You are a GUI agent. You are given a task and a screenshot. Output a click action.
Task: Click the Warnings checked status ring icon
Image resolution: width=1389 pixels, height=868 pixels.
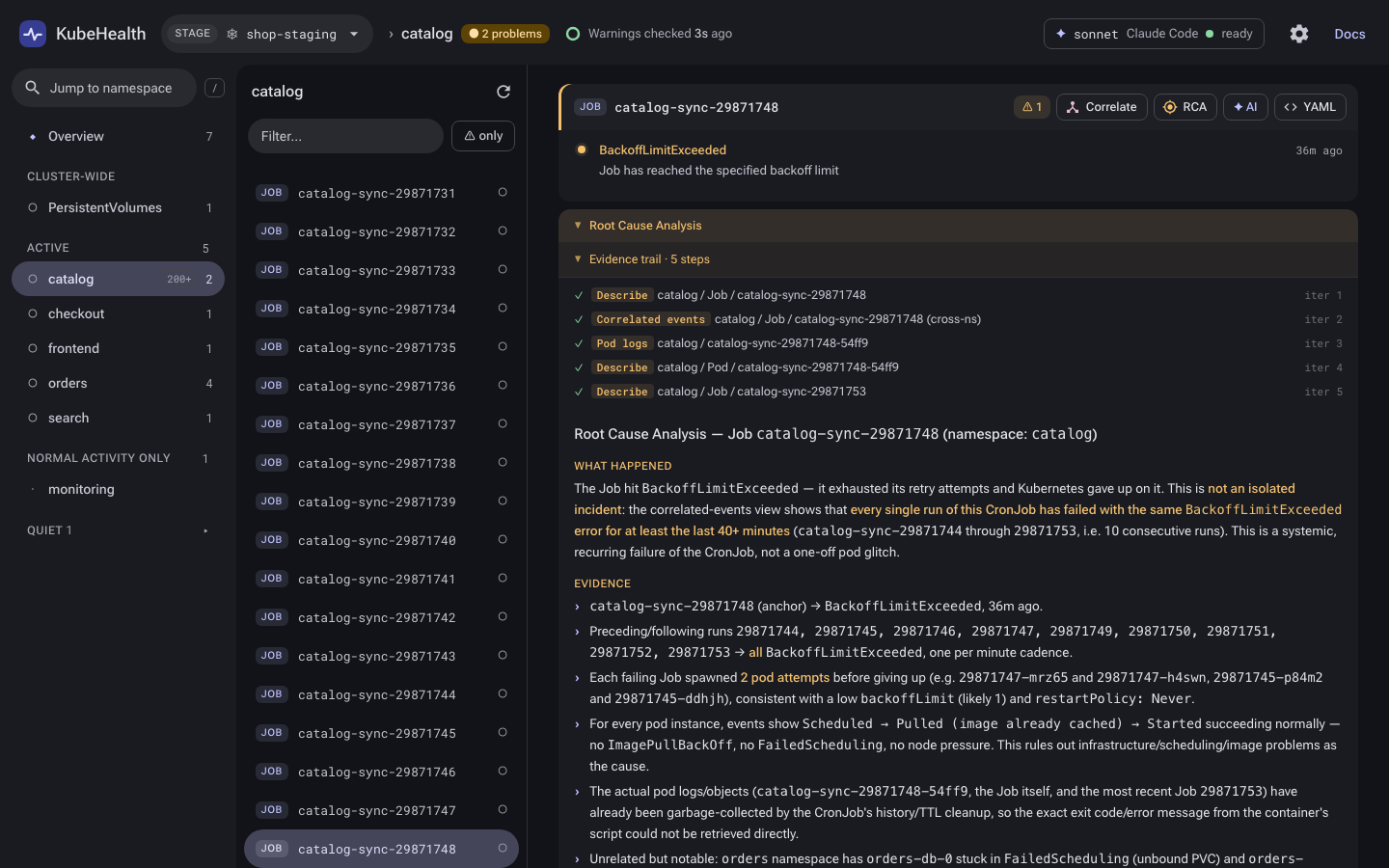pos(573,34)
